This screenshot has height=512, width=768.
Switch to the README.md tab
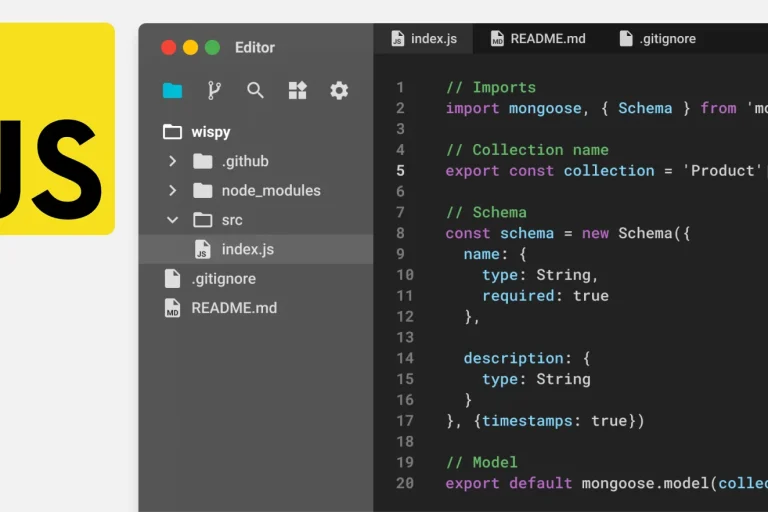538,38
